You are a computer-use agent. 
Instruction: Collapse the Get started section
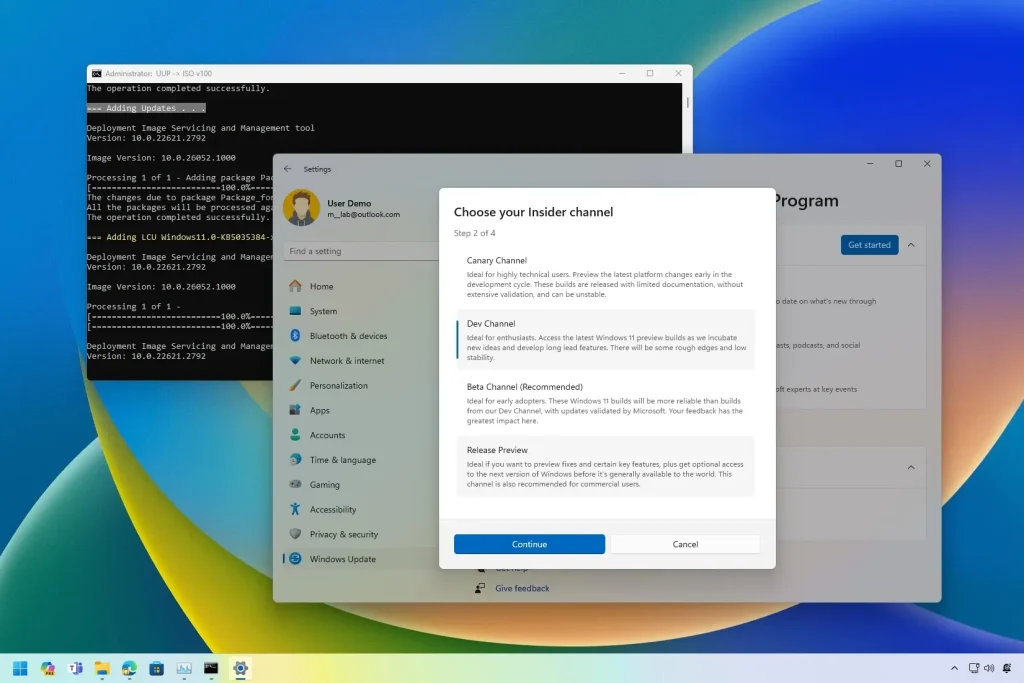tap(911, 245)
